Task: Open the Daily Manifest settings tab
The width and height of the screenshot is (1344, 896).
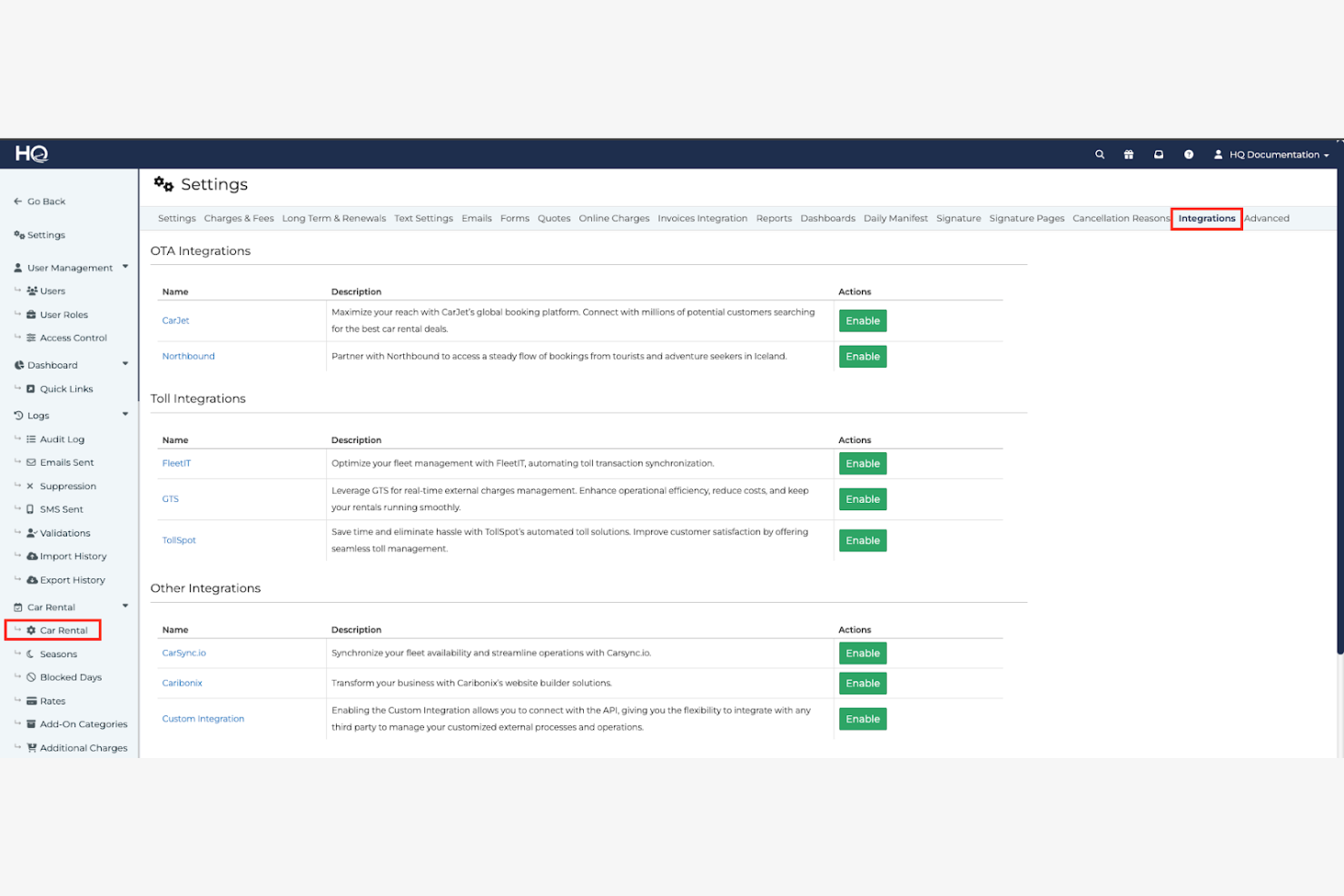Action: pos(895,218)
